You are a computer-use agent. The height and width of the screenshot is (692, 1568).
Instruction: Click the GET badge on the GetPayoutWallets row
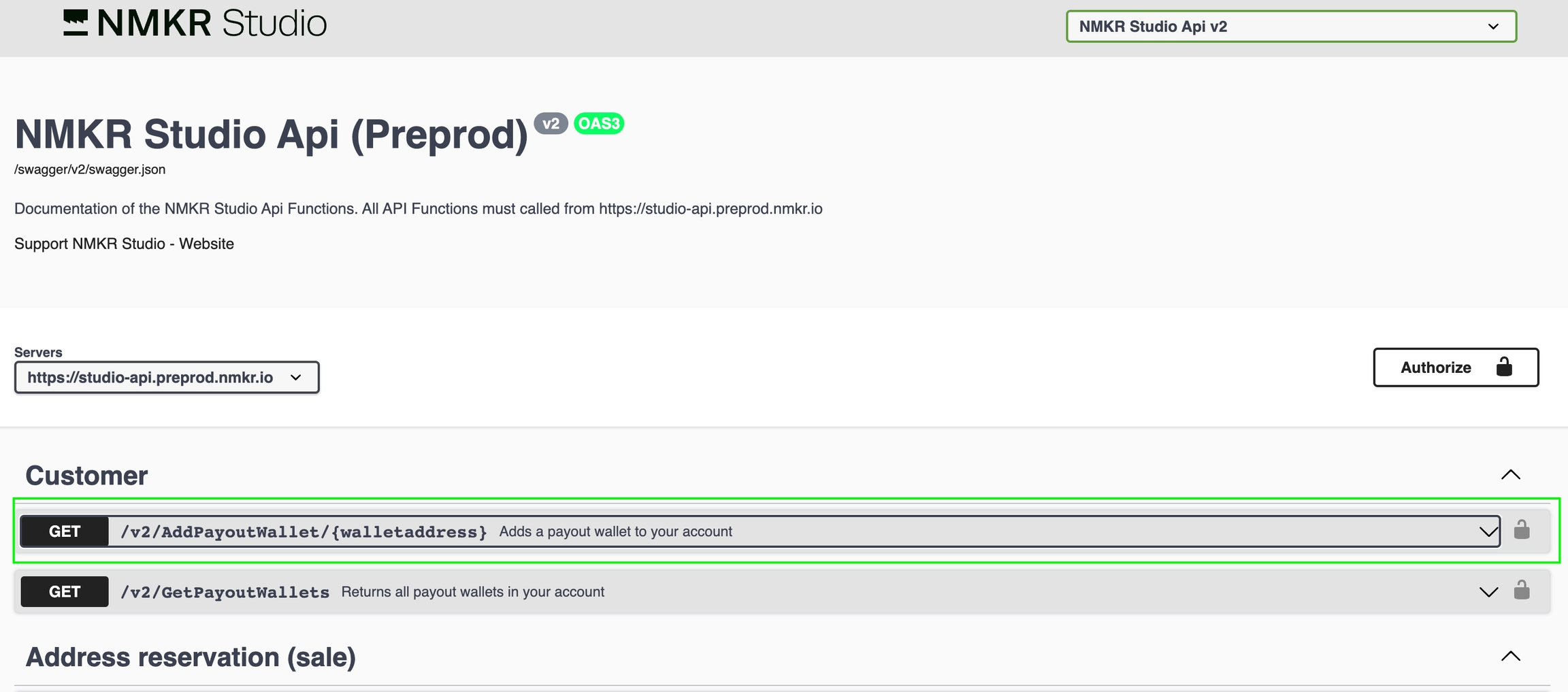click(x=65, y=592)
